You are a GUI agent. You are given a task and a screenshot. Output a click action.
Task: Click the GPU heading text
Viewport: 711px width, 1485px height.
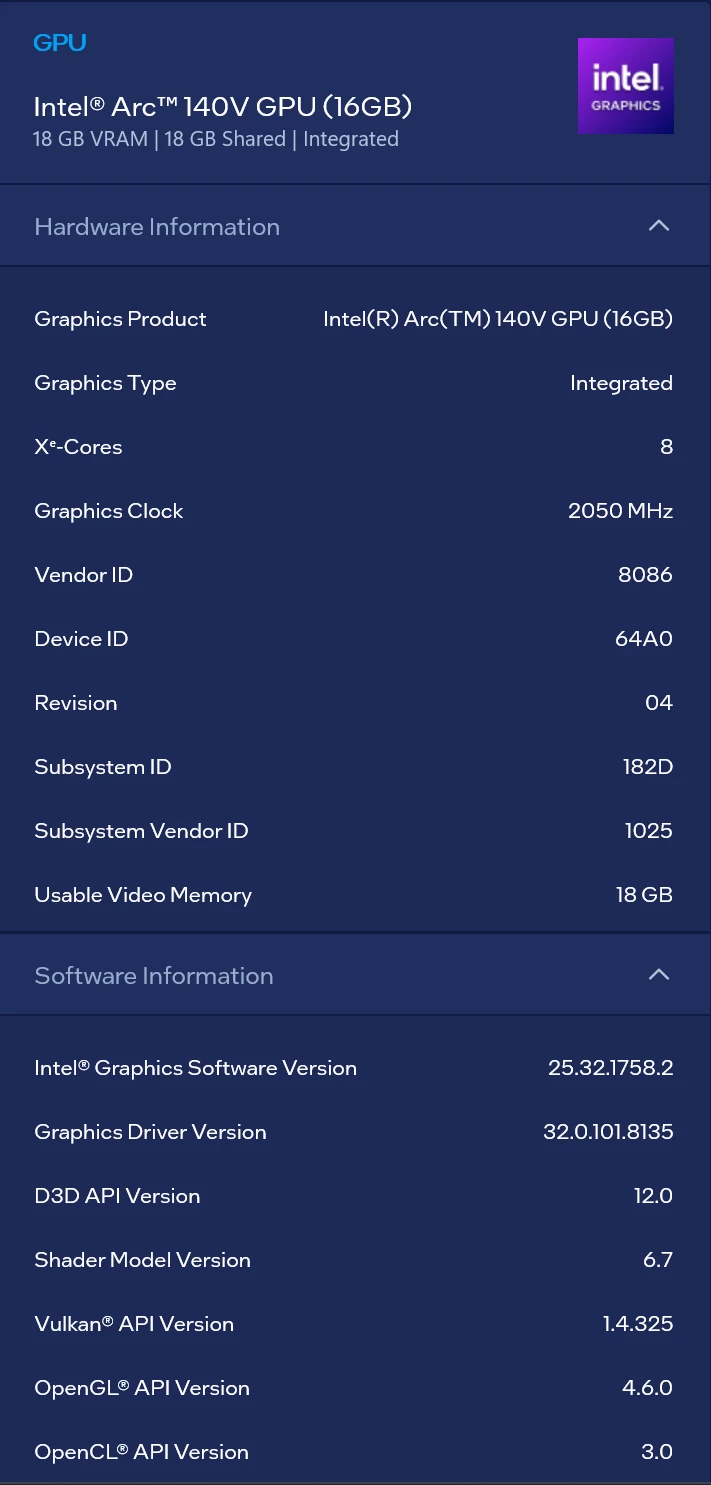pyautogui.click(x=60, y=43)
